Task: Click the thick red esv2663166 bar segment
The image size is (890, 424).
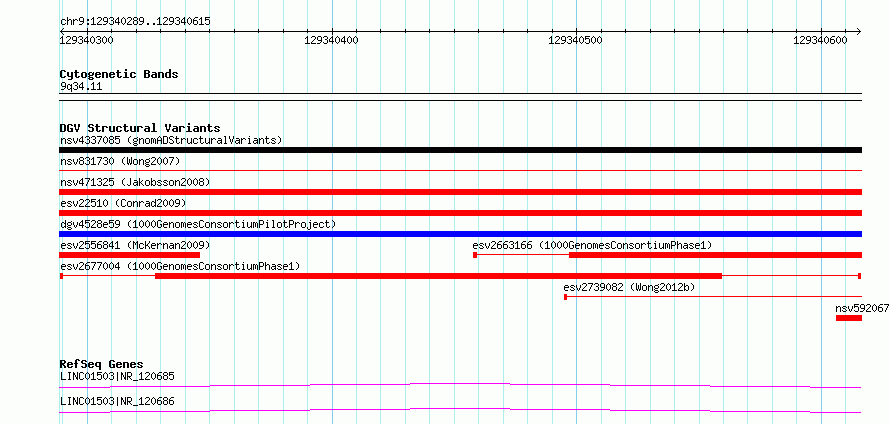Action: point(715,255)
